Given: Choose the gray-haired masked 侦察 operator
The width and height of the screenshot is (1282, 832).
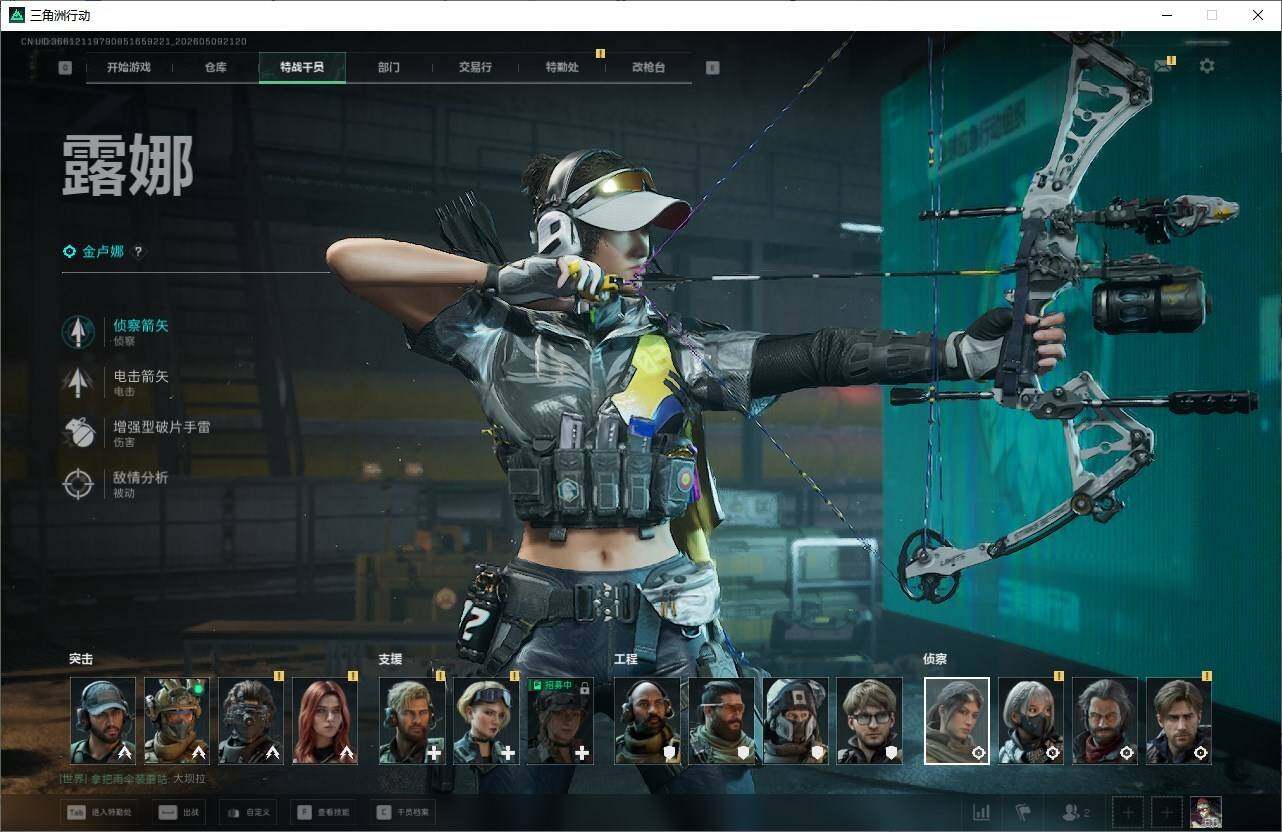Looking at the screenshot, I should point(1031,721).
